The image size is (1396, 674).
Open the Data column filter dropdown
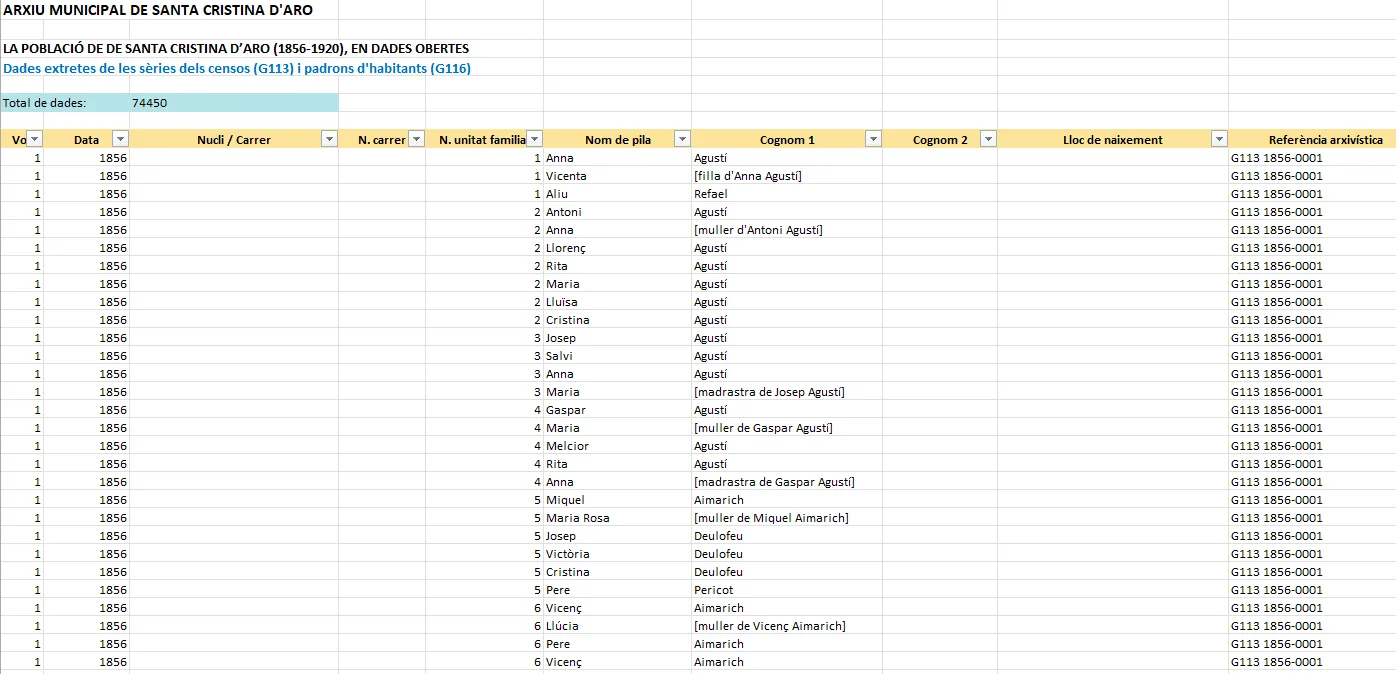(x=120, y=140)
